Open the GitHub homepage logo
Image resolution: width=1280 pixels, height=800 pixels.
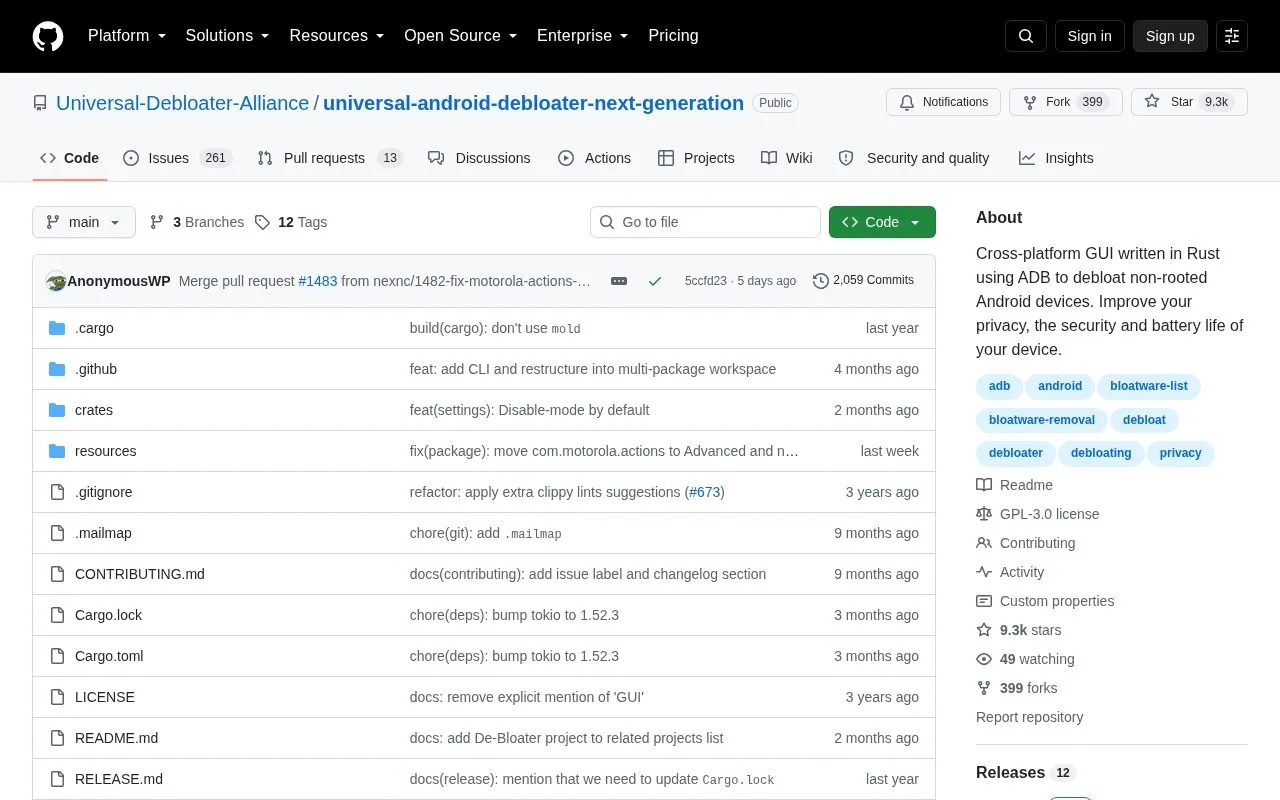pyautogui.click(x=48, y=36)
